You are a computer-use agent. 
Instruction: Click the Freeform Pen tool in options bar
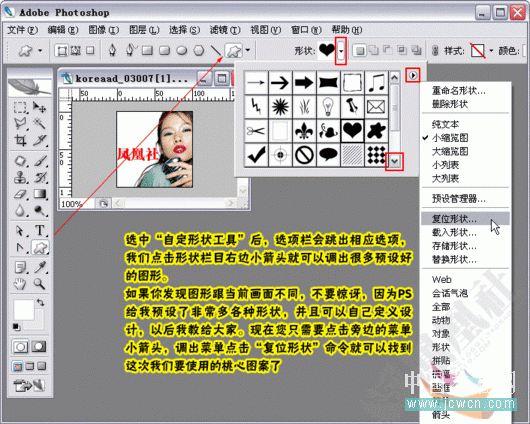(x=130, y=51)
